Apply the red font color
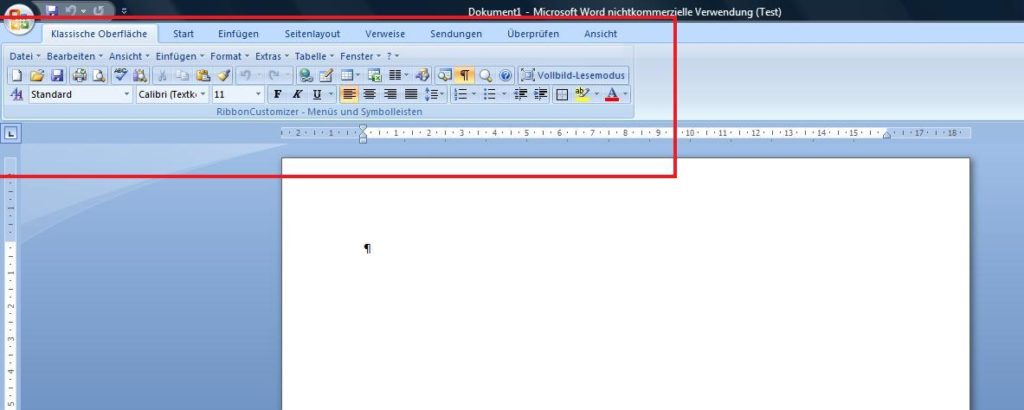Image resolution: width=1024 pixels, height=410 pixels. point(612,95)
